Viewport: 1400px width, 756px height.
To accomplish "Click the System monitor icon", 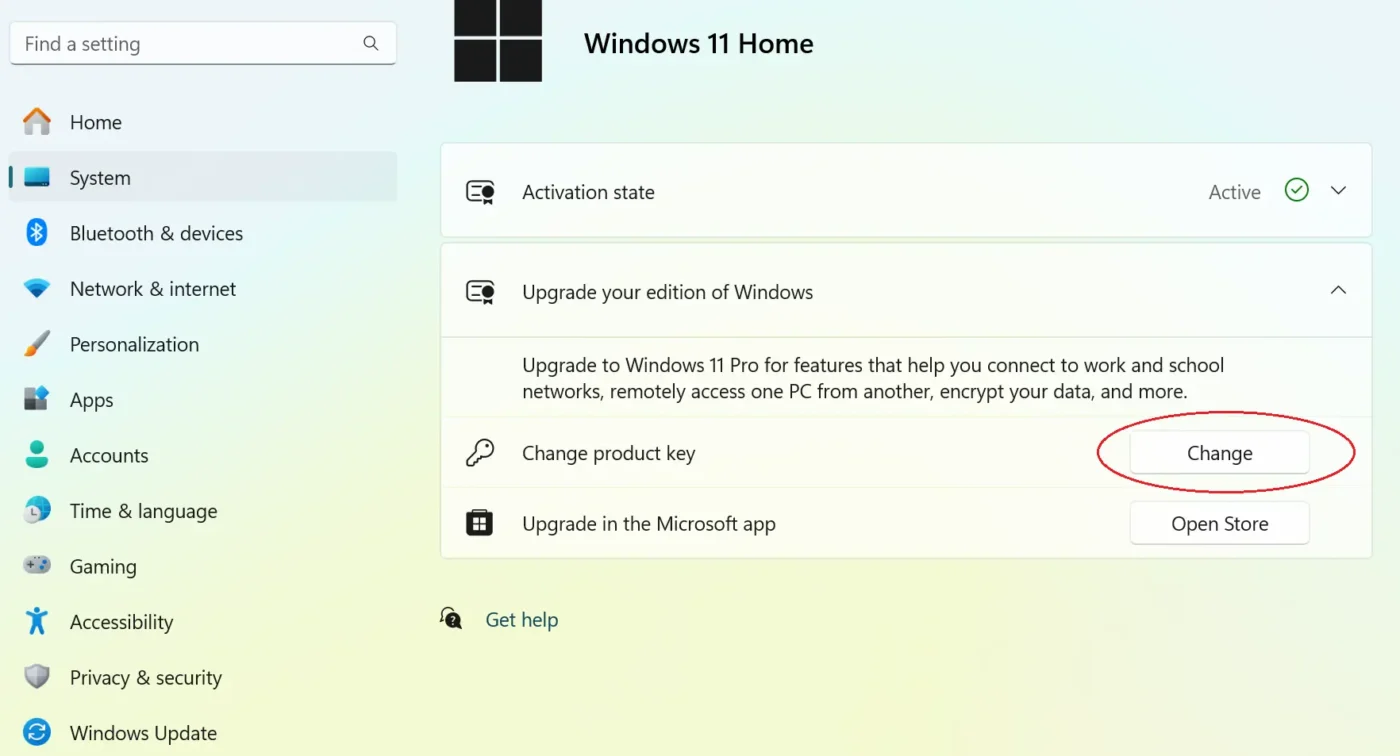I will [37, 178].
